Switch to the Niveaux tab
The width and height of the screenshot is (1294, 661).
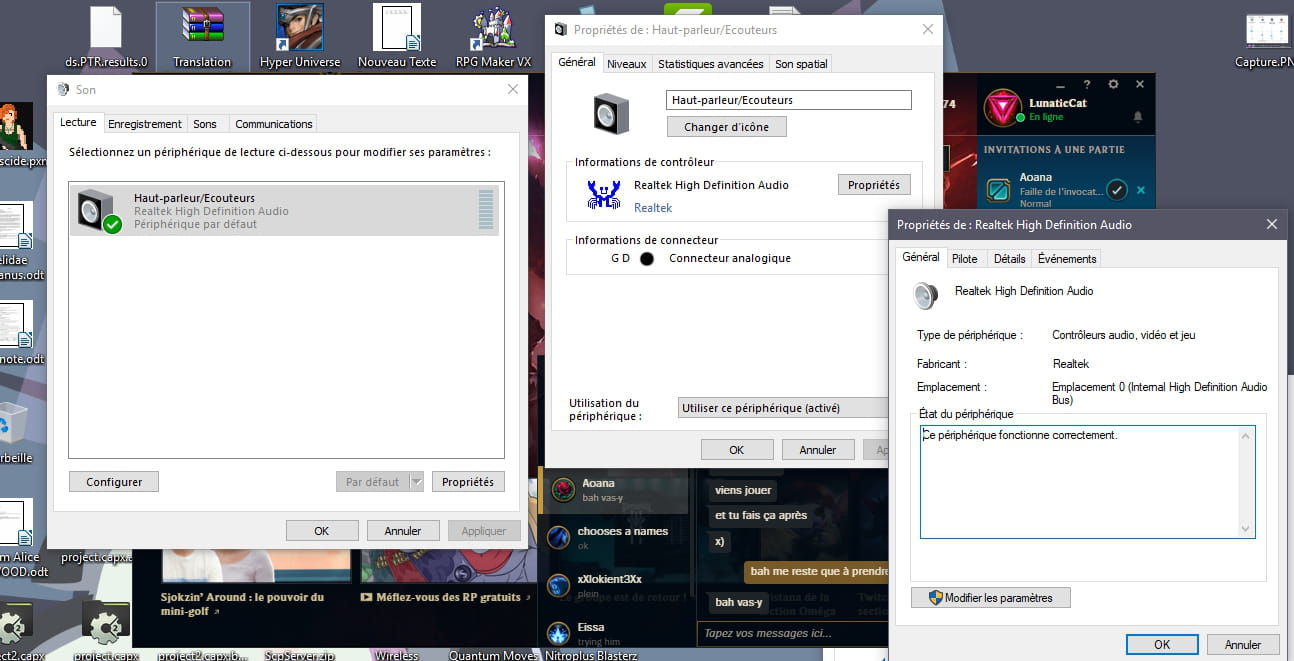pyautogui.click(x=627, y=64)
